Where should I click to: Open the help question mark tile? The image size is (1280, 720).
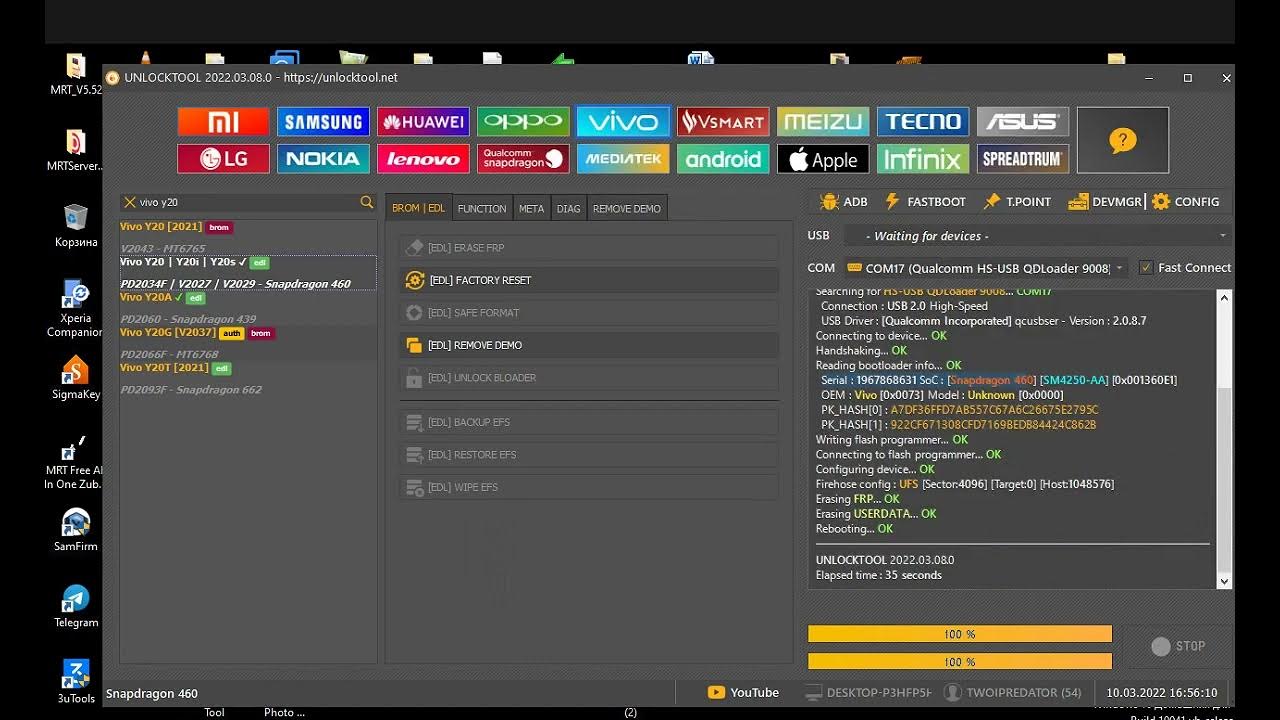1123,140
